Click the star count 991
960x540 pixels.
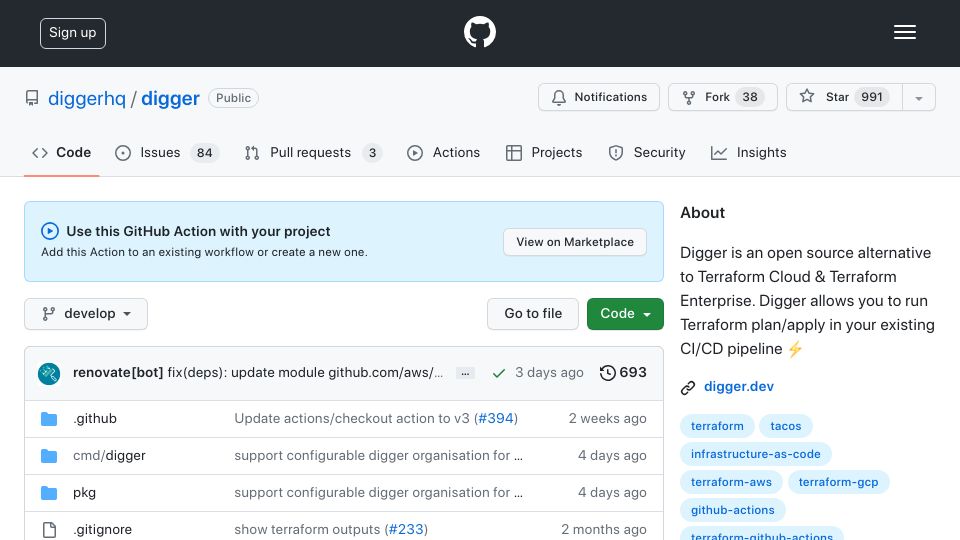tap(872, 97)
